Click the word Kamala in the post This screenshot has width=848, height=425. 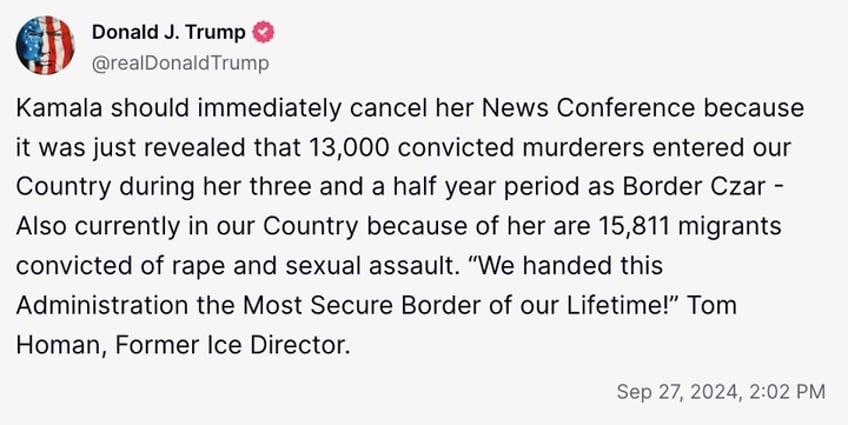click(x=59, y=109)
